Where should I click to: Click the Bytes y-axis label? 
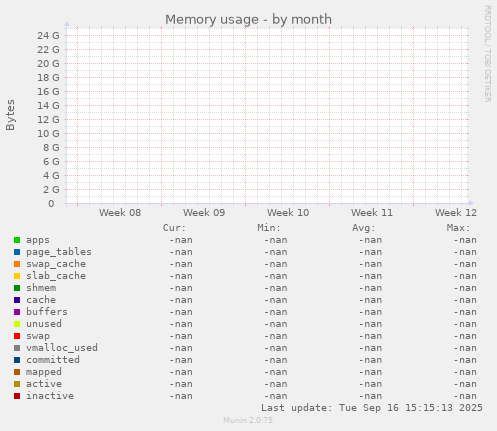[10, 115]
